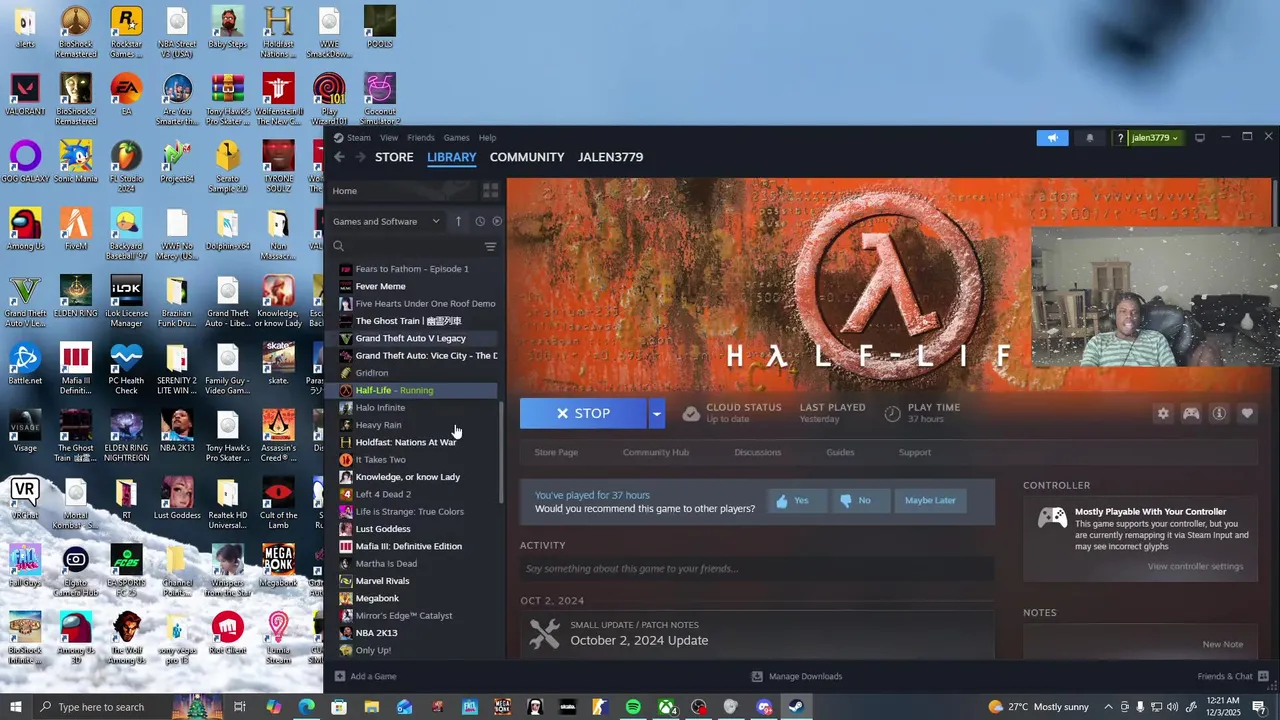This screenshot has width=1280, height=720.
Task: Open the JALEN3779 profile tab
Action: [x=610, y=157]
